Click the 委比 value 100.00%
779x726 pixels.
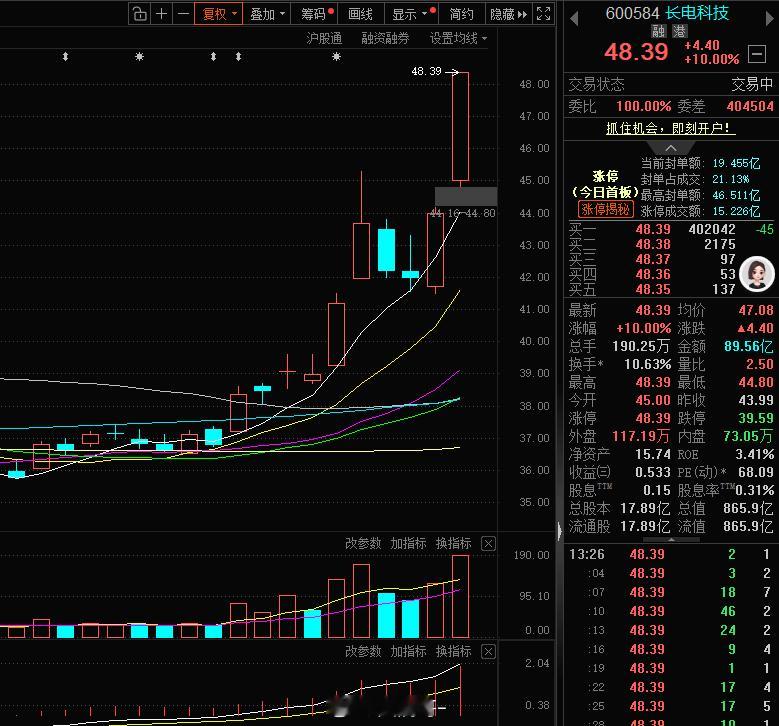(x=643, y=106)
